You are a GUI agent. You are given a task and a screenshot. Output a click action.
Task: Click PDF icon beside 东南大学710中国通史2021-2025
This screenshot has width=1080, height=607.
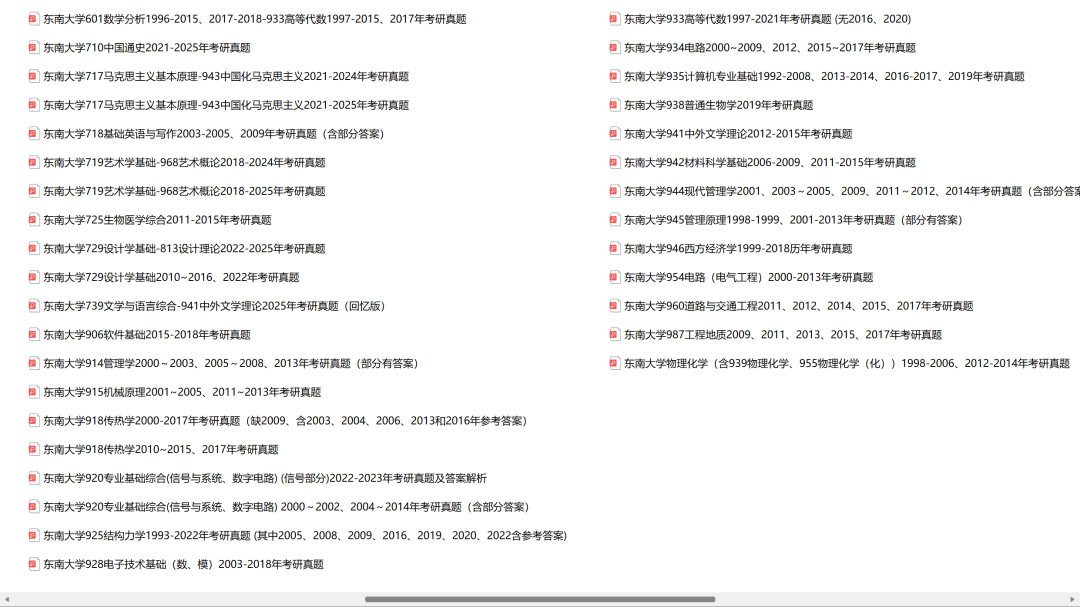[33, 48]
